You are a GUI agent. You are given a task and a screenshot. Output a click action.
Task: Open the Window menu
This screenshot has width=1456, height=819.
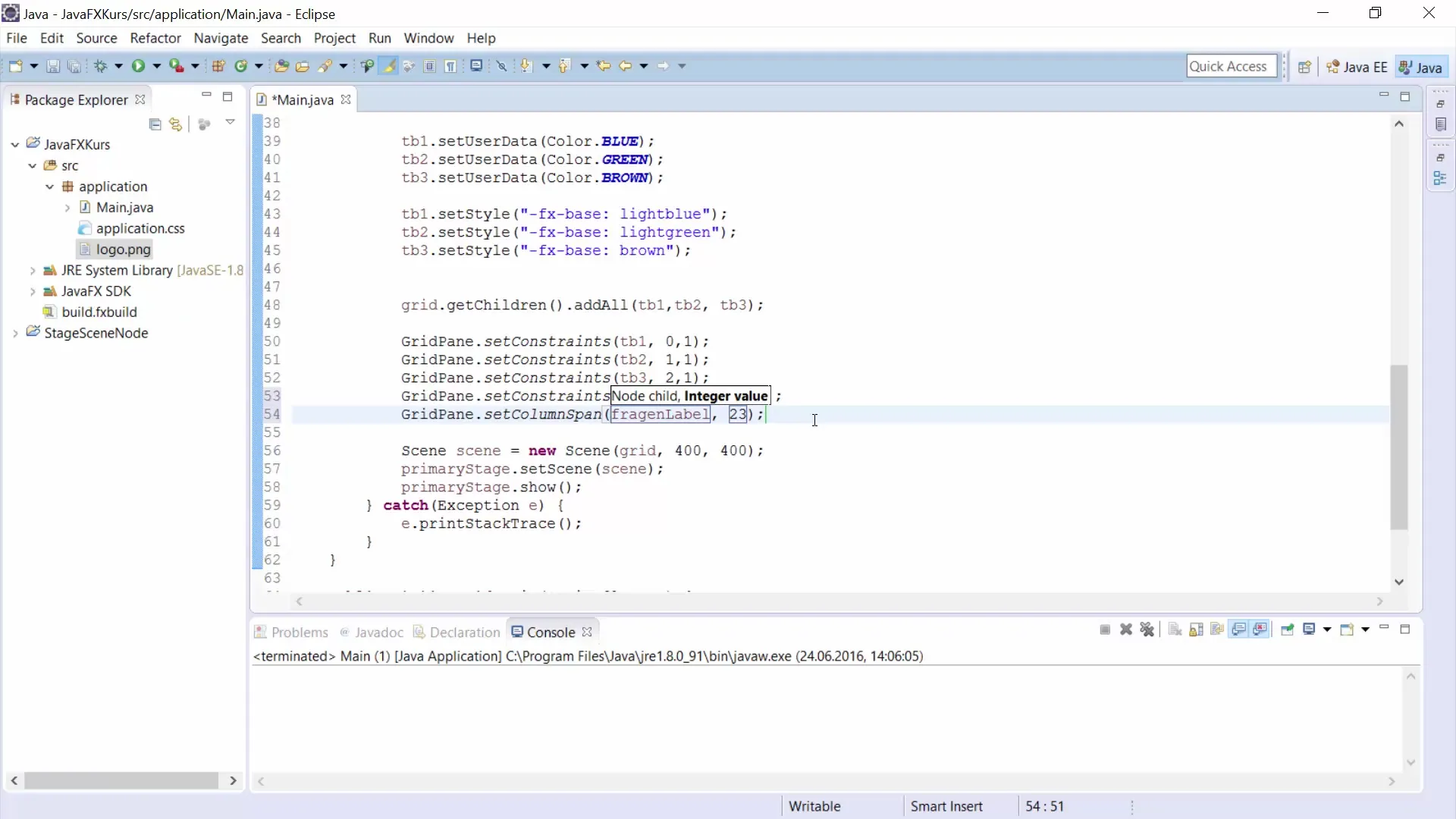(428, 38)
